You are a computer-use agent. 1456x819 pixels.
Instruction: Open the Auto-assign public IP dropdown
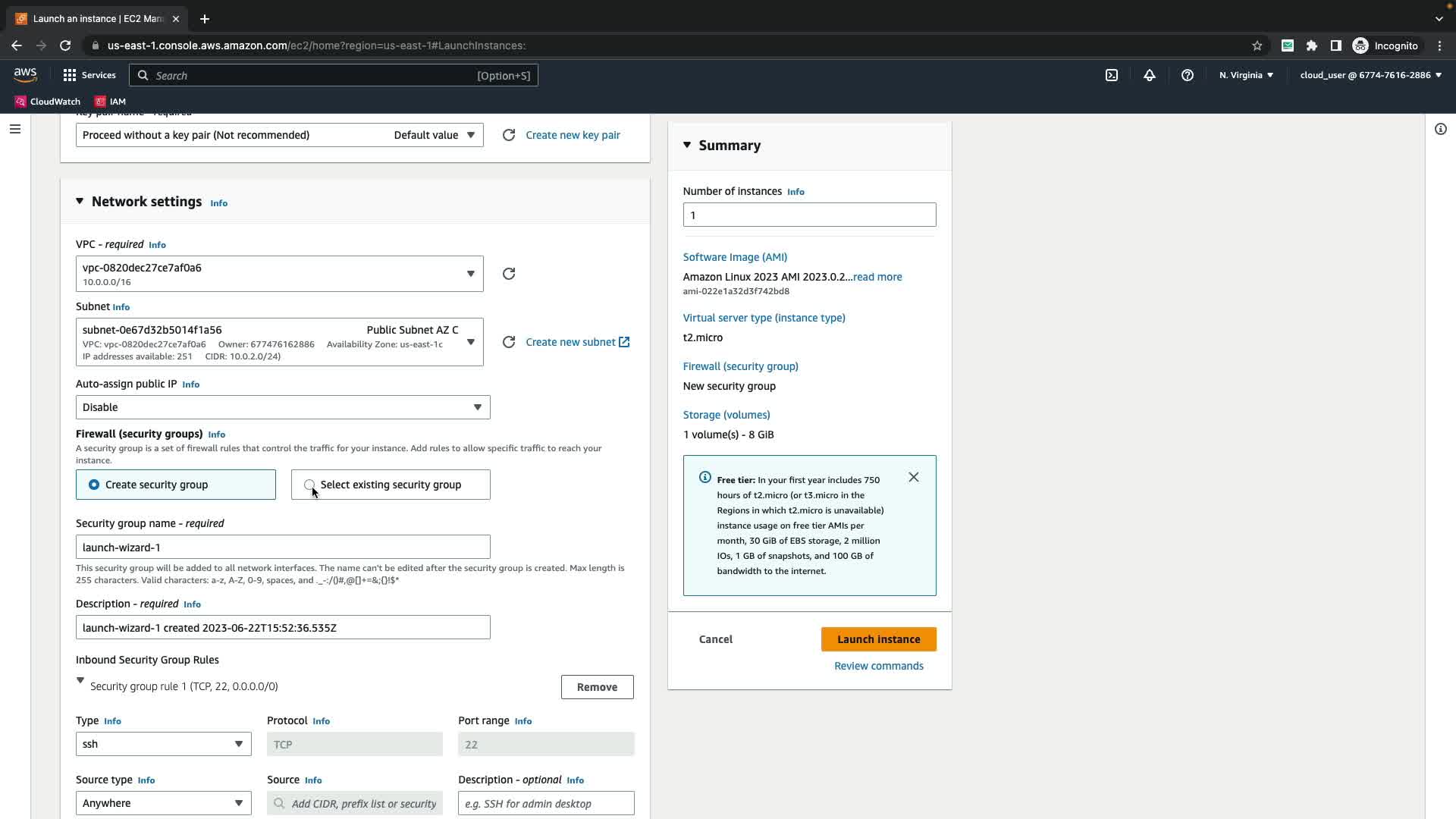click(282, 407)
